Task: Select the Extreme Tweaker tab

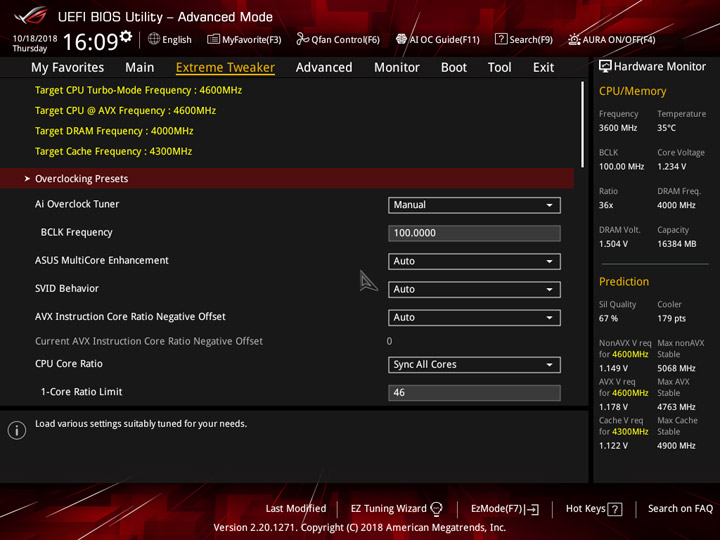Action: pos(225,68)
